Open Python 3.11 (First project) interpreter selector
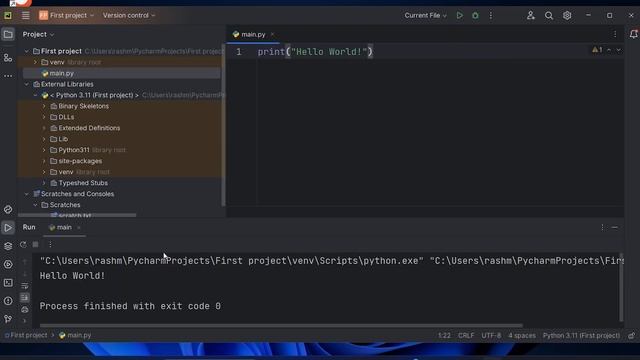The height and width of the screenshot is (360, 640). [x=581, y=336]
